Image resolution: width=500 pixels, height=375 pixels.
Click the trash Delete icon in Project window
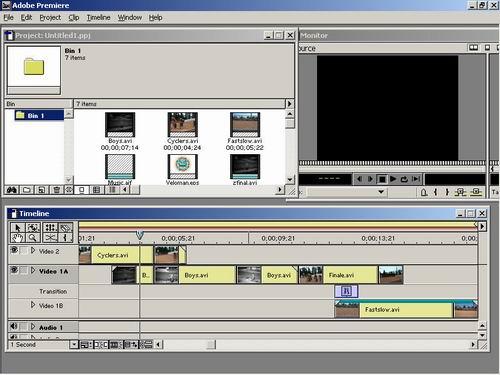click(56, 190)
